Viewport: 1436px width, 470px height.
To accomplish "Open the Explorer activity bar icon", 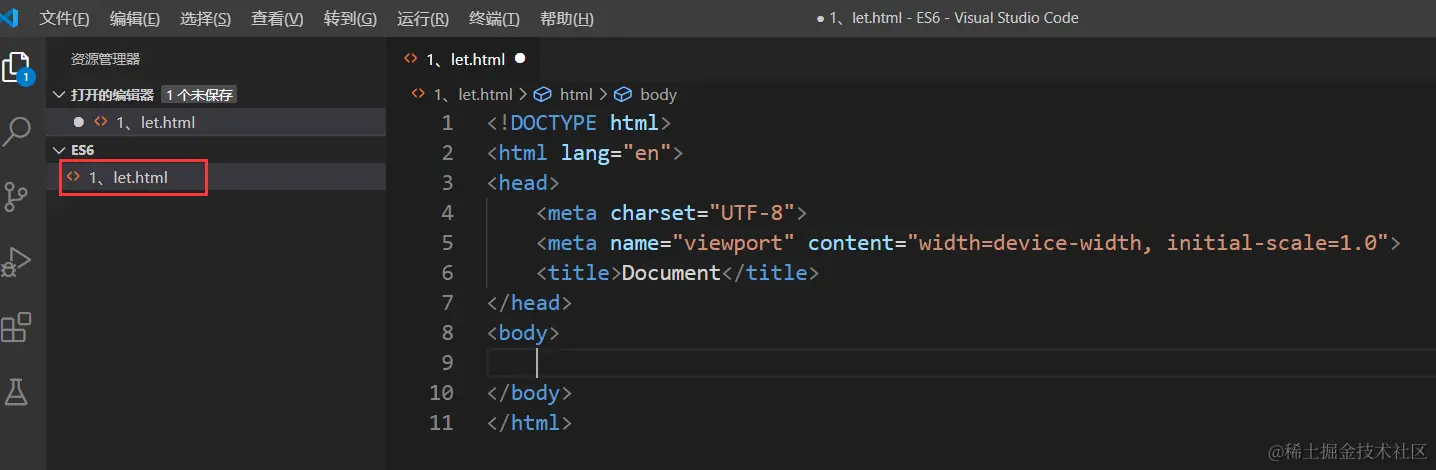I will click(x=17, y=68).
